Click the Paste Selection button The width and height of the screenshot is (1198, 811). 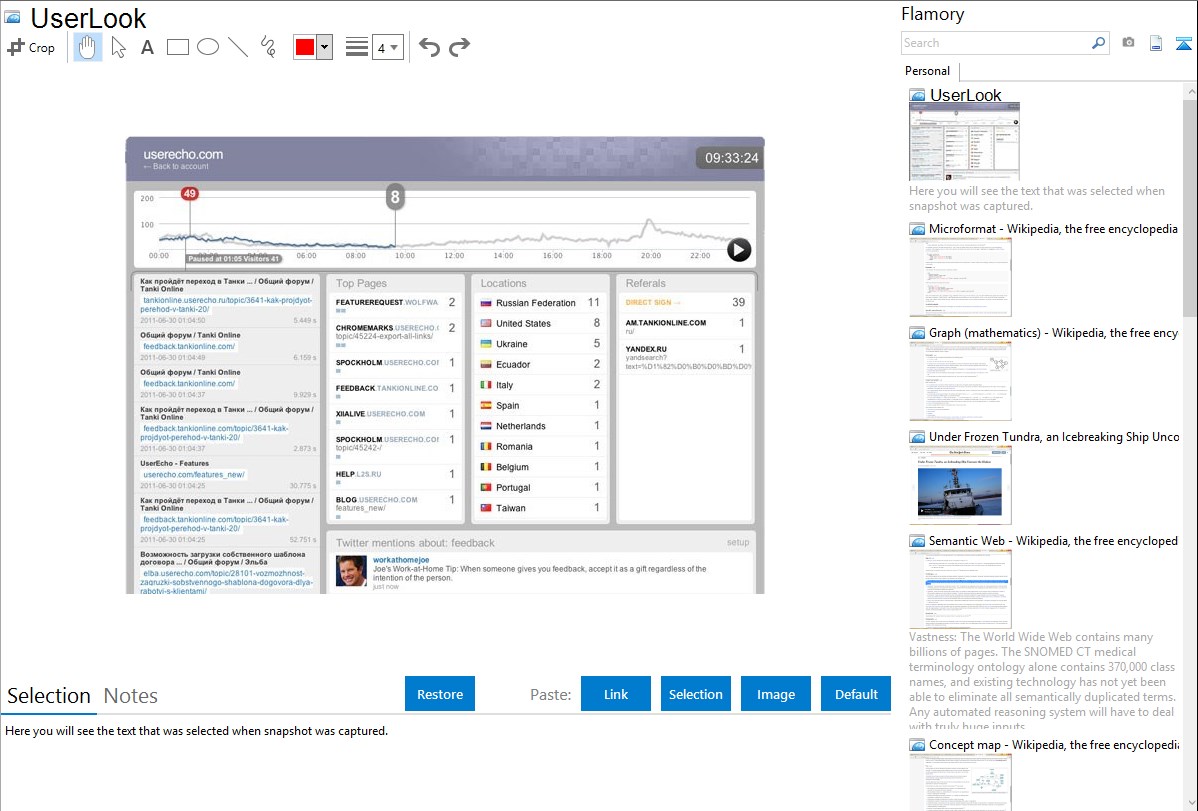click(x=695, y=694)
